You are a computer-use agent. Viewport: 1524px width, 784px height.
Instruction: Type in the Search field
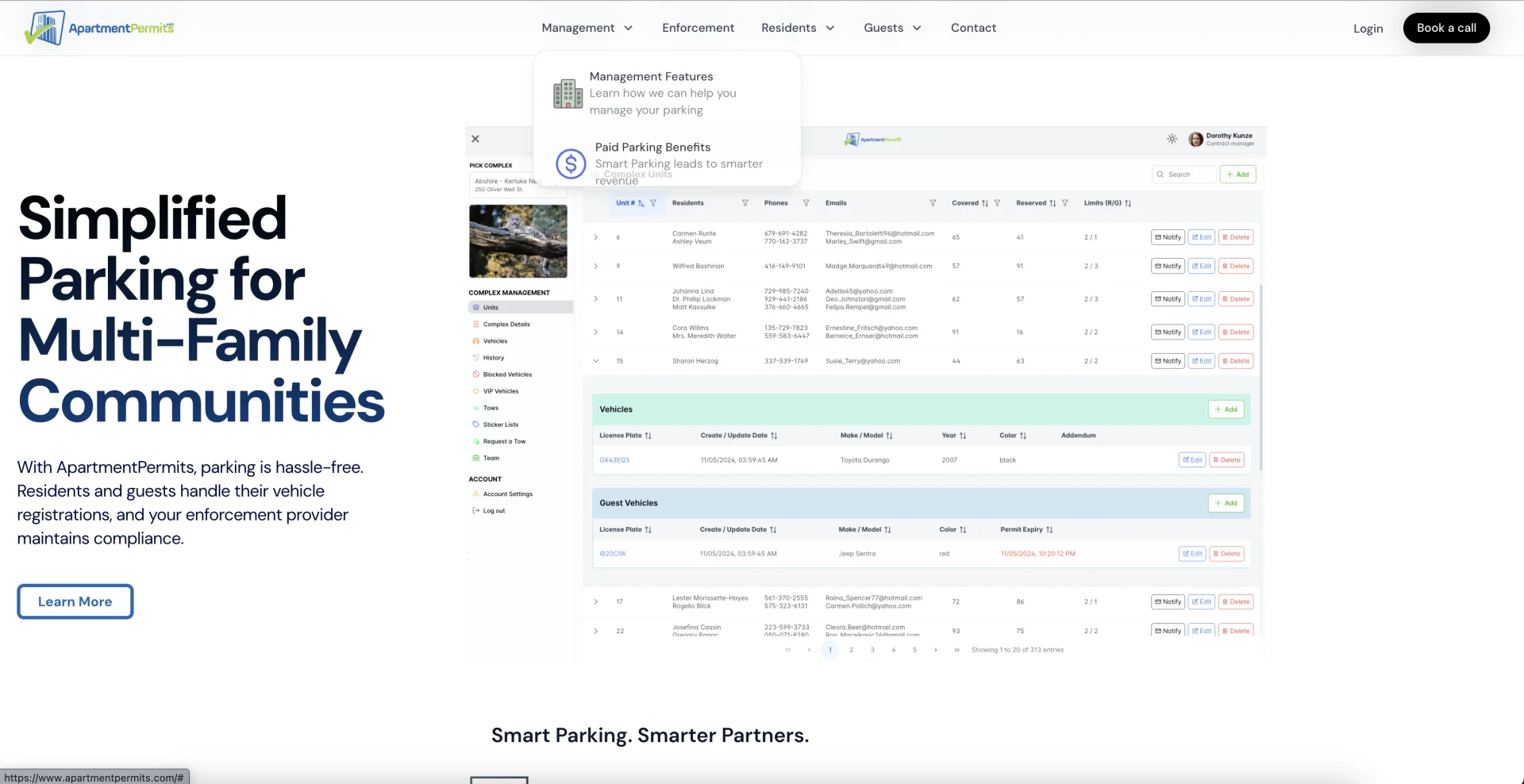pyautogui.click(x=1187, y=174)
